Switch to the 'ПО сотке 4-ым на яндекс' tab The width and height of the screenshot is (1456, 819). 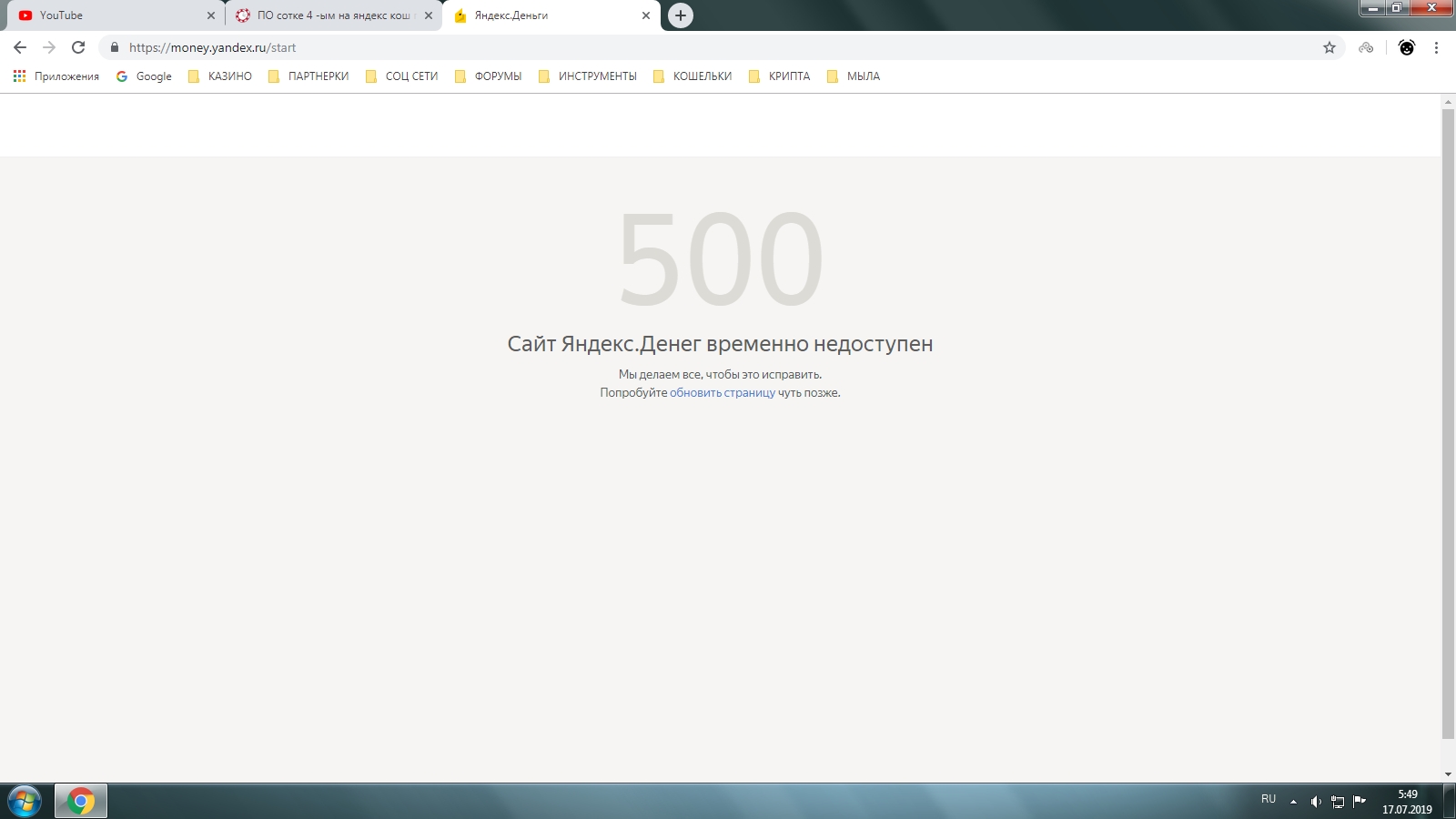pos(332,15)
